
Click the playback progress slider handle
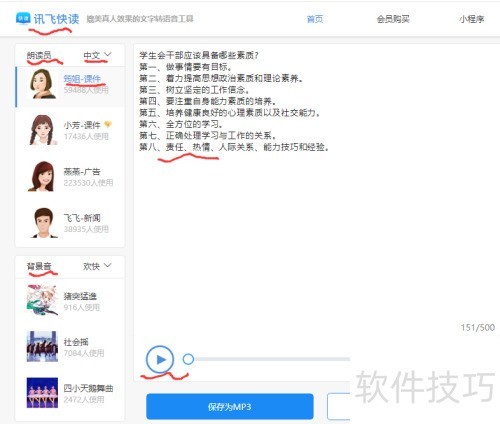click(x=188, y=359)
